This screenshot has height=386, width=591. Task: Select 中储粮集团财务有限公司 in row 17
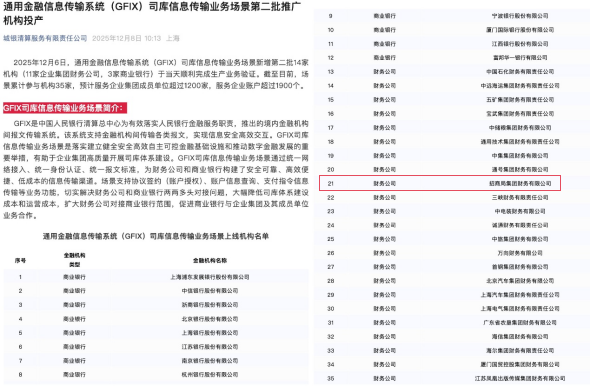click(x=520, y=127)
